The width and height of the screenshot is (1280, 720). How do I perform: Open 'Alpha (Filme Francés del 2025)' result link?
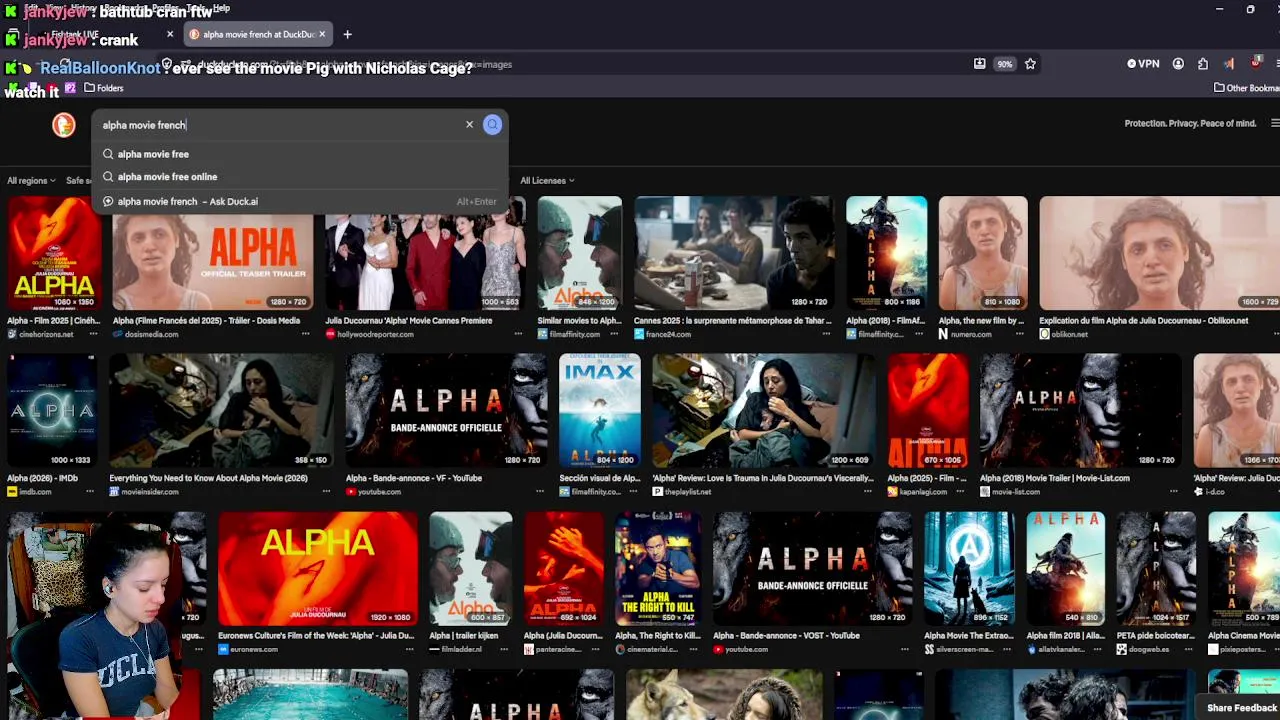pos(206,321)
